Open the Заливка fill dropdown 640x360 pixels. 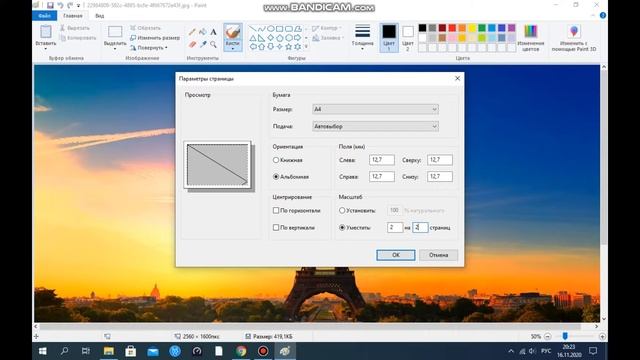tap(329, 38)
